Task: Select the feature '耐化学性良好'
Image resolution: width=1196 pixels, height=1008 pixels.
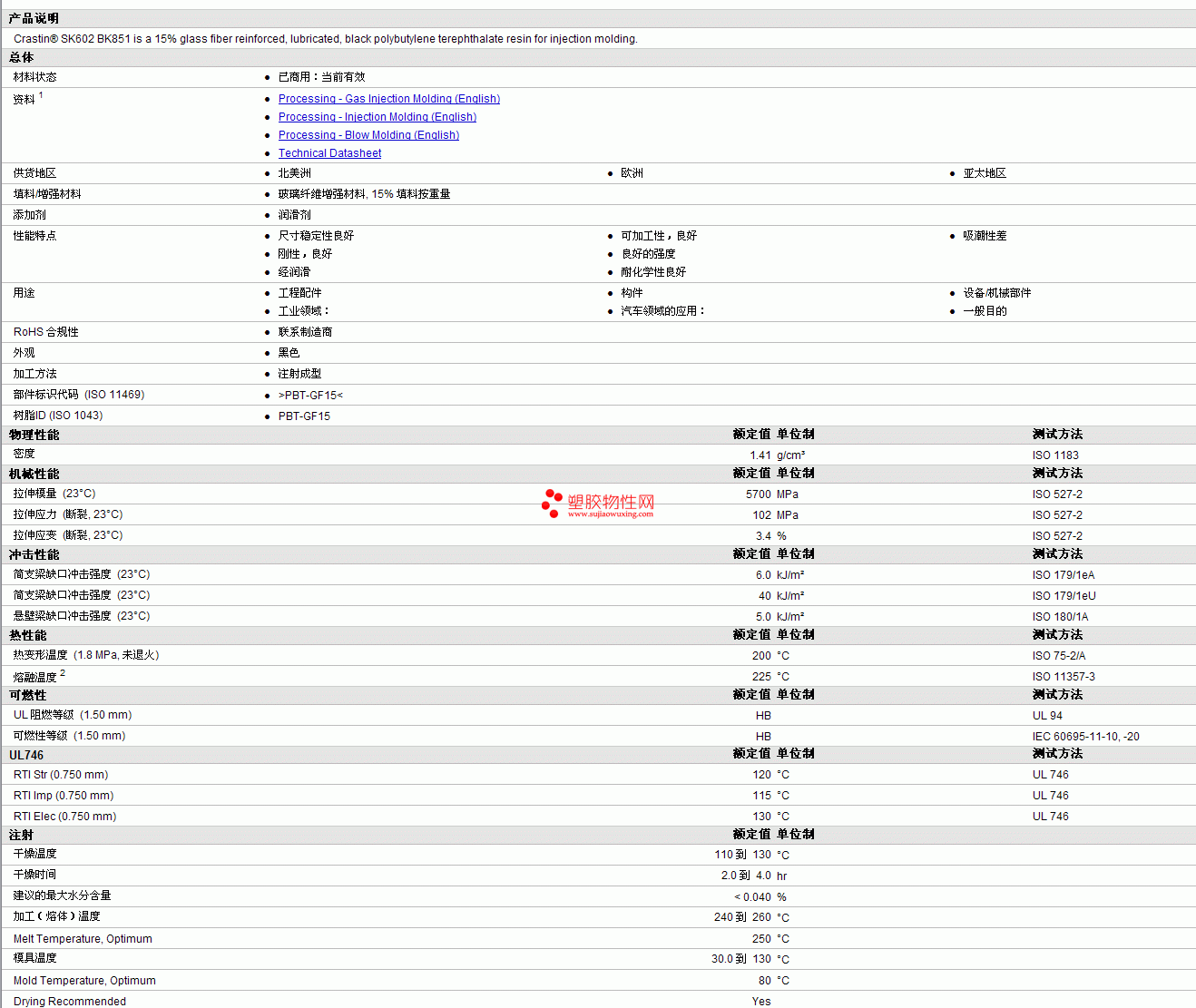Action: [x=653, y=272]
